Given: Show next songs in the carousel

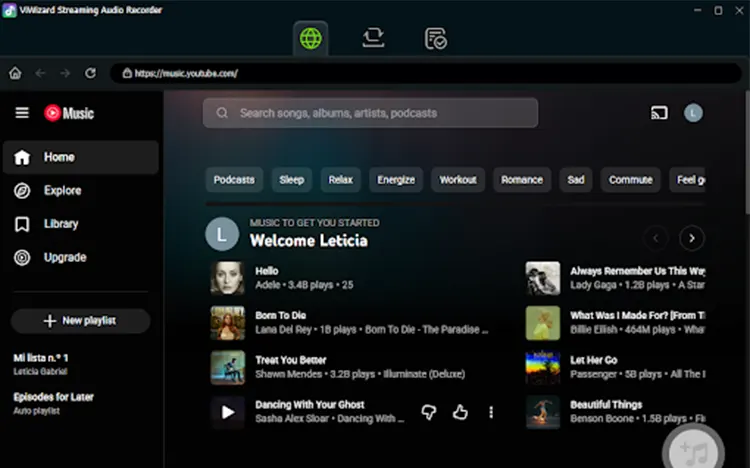Looking at the screenshot, I should [x=692, y=238].
